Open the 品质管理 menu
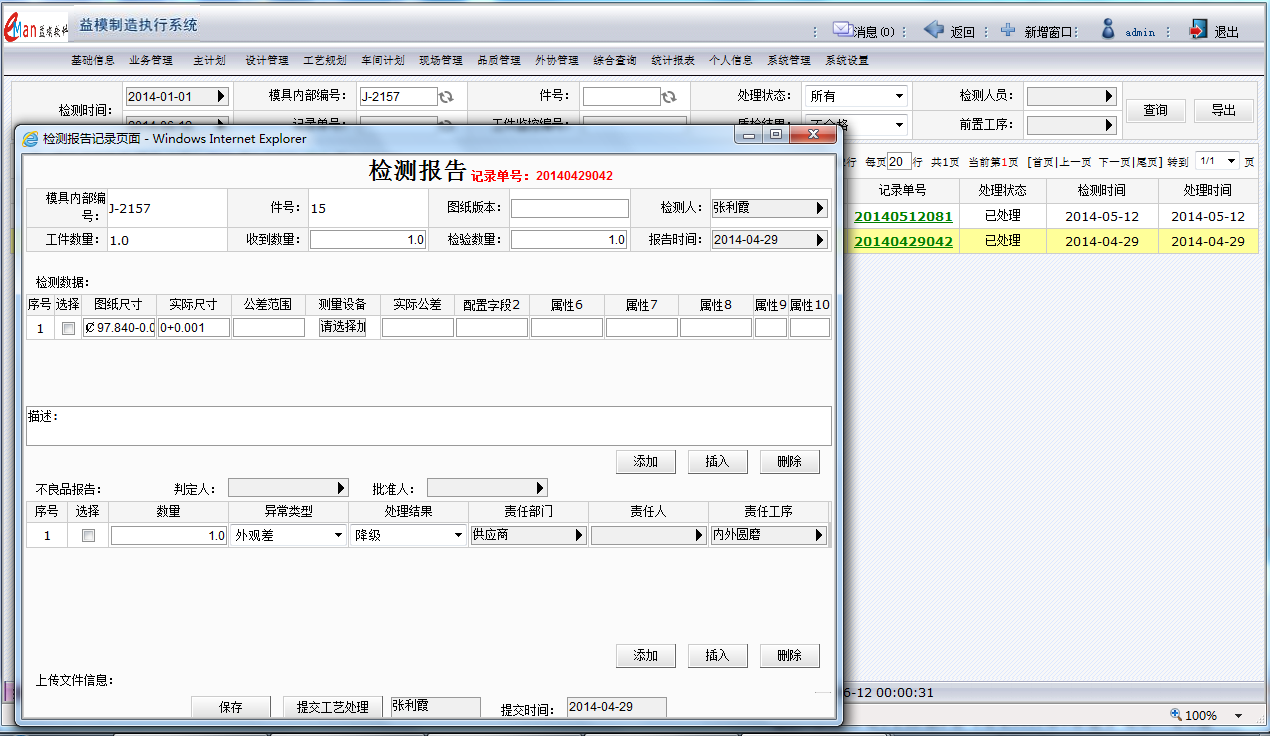This screenshot has width=1270, height=736. click(x=498, y=61)
